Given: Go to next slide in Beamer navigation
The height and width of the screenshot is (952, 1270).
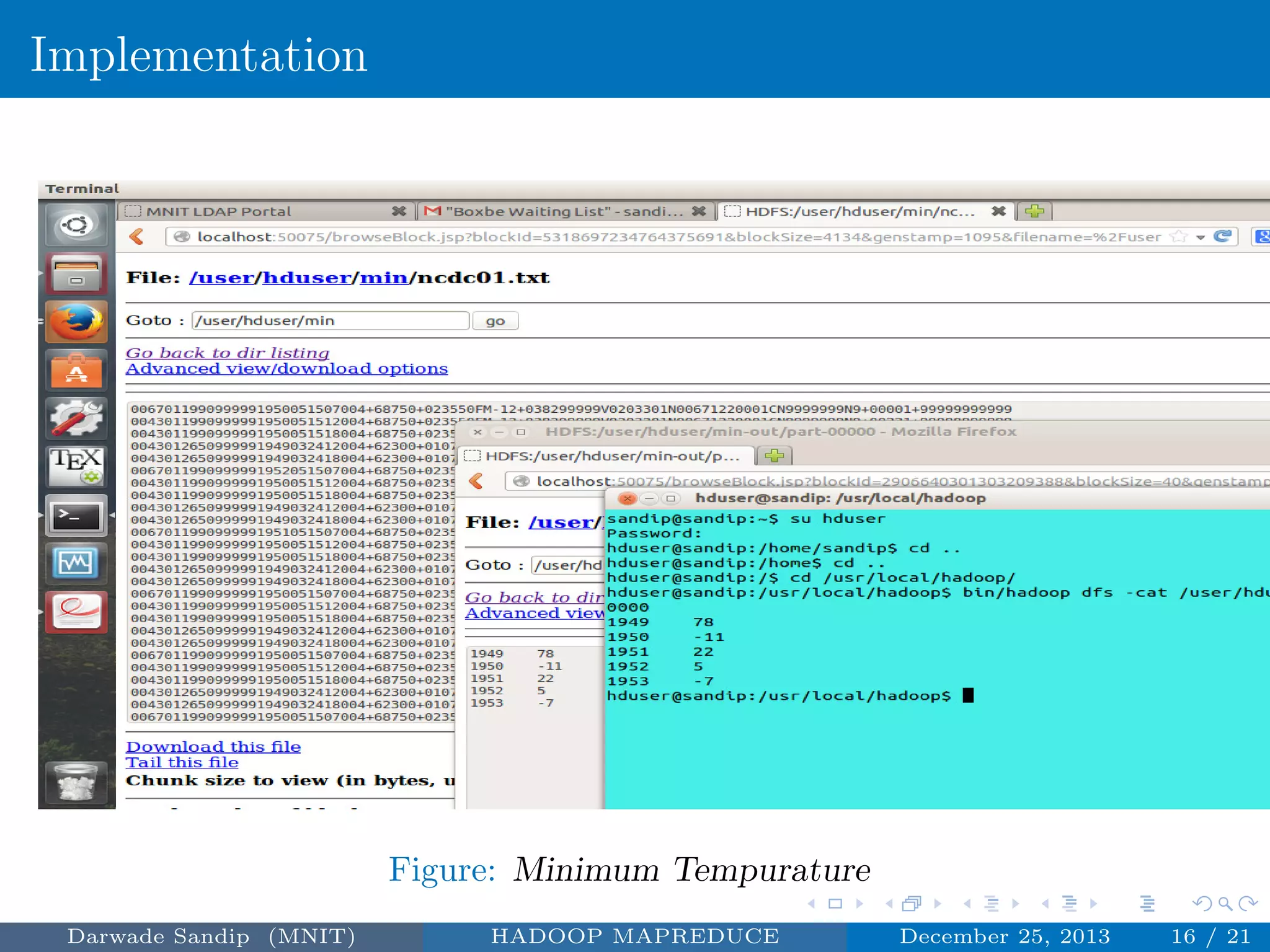Looking at the screenshot, I should 859,904.
